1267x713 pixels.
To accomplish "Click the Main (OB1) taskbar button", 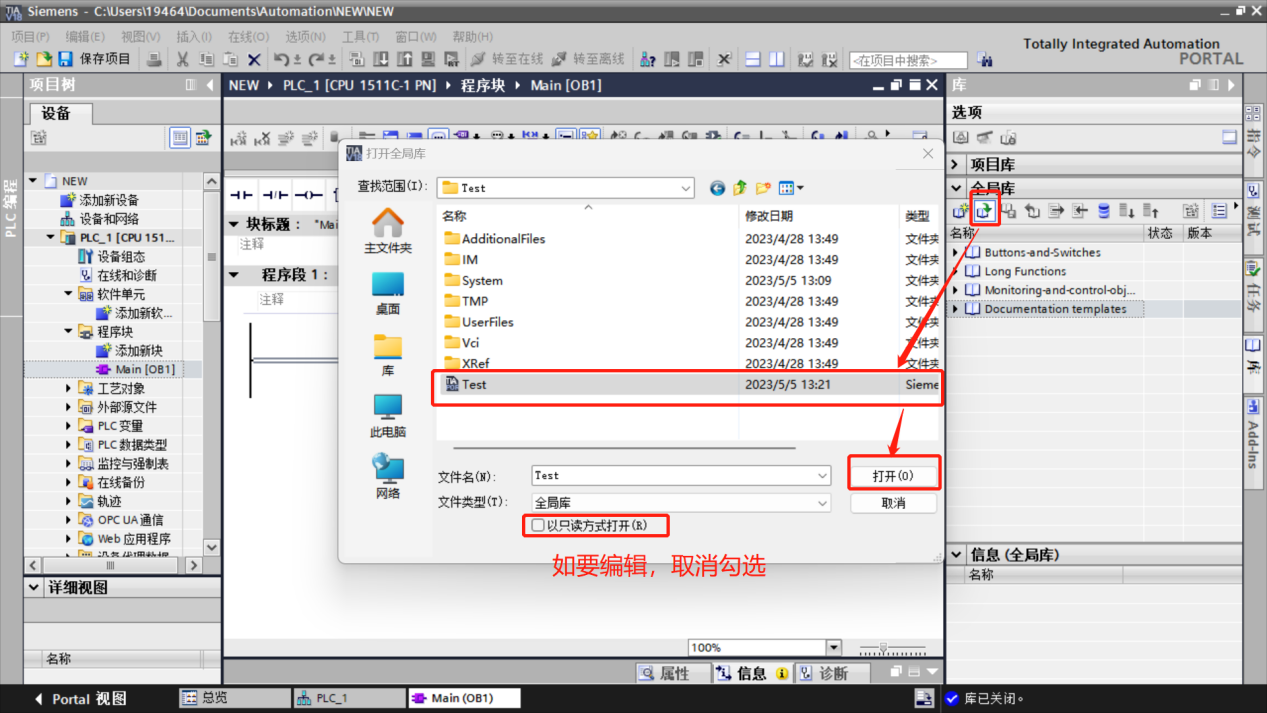I will tap(464, 698).
